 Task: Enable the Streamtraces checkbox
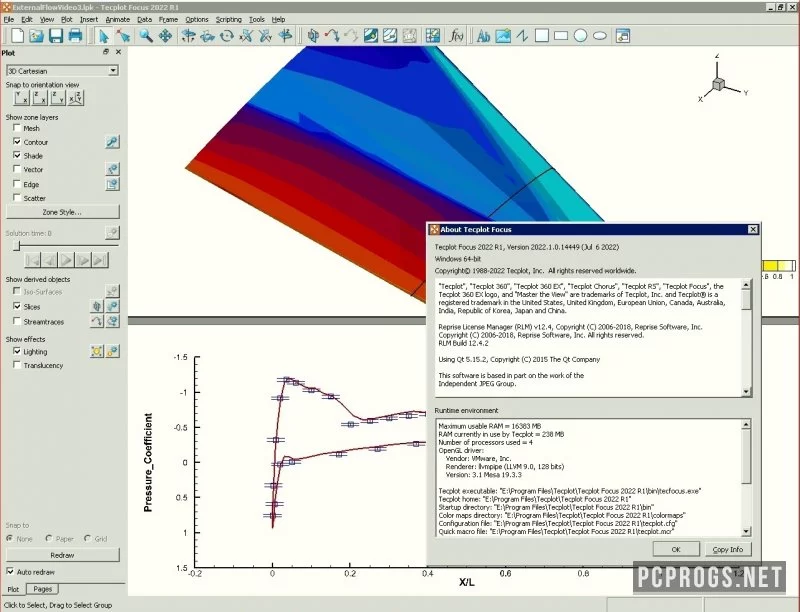[17, 321]
